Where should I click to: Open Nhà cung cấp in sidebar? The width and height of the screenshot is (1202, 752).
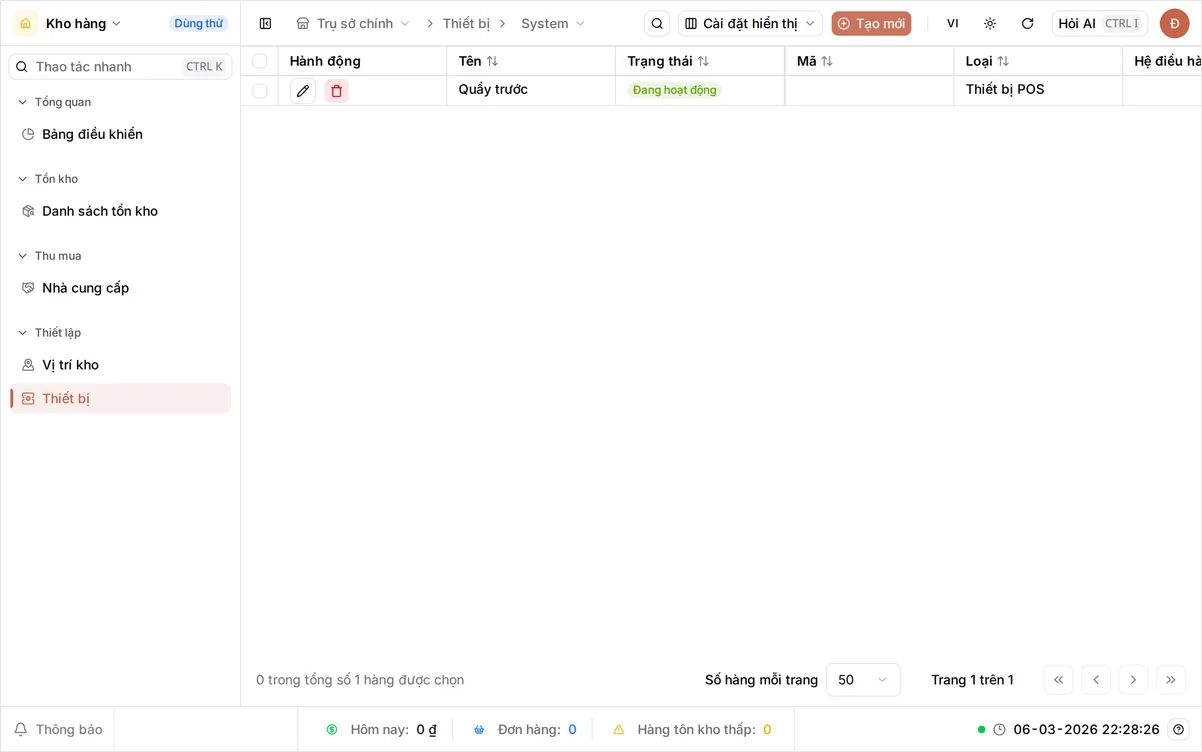pyautogui.click(x=120, y=288)
